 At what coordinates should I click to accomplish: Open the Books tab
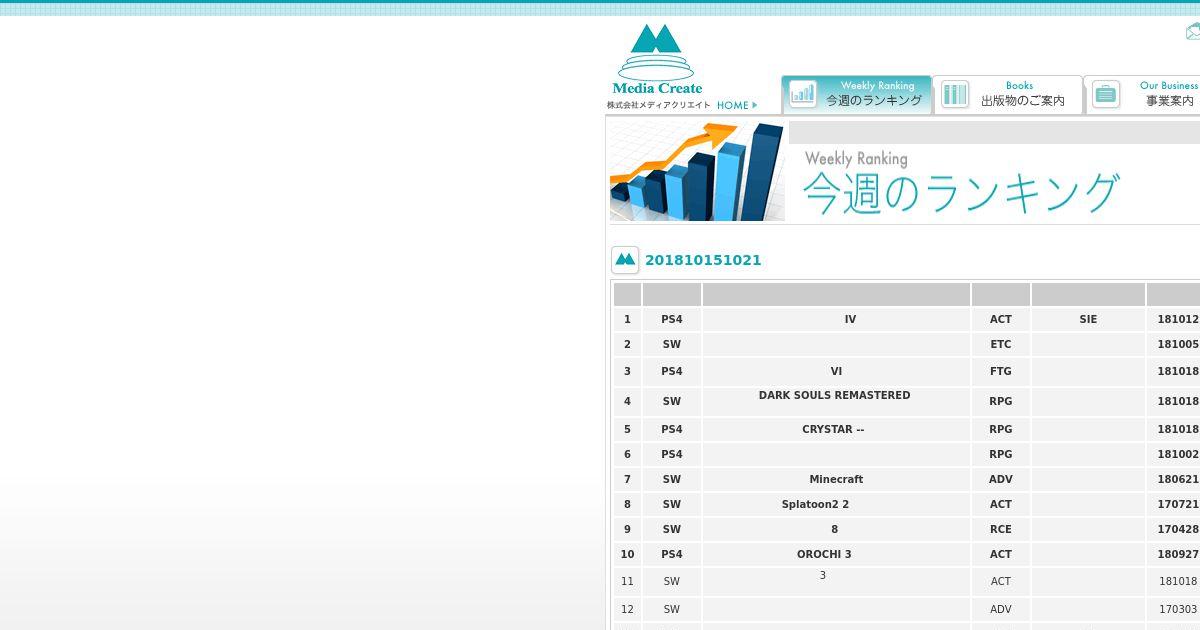[x=1008, y=94]
